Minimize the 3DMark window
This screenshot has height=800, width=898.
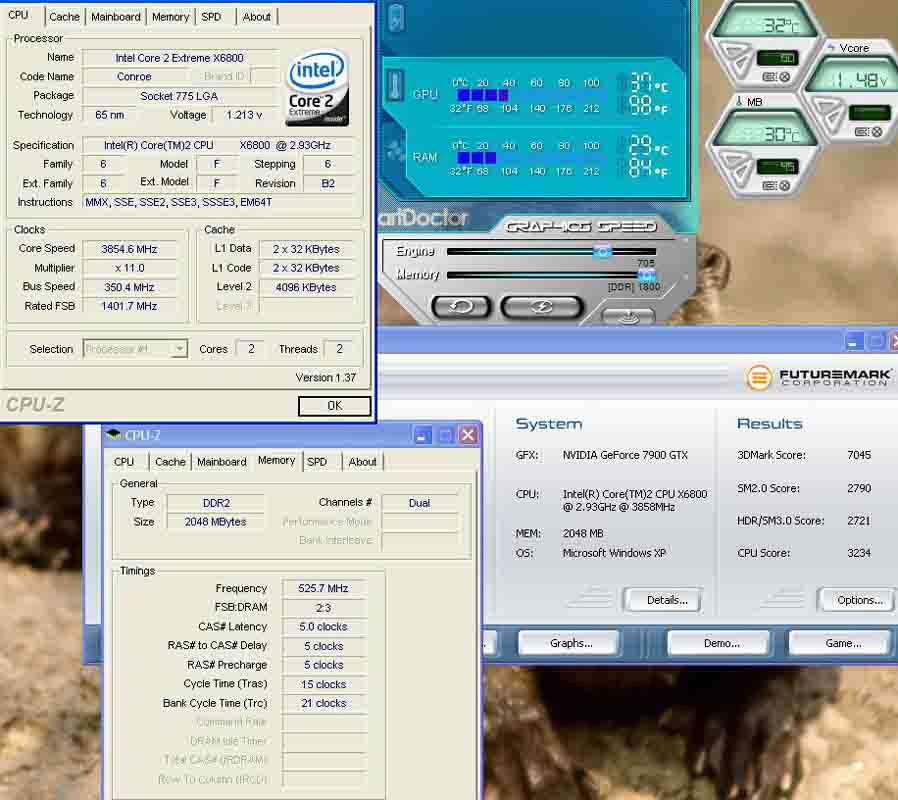click(x=854, y=341)
